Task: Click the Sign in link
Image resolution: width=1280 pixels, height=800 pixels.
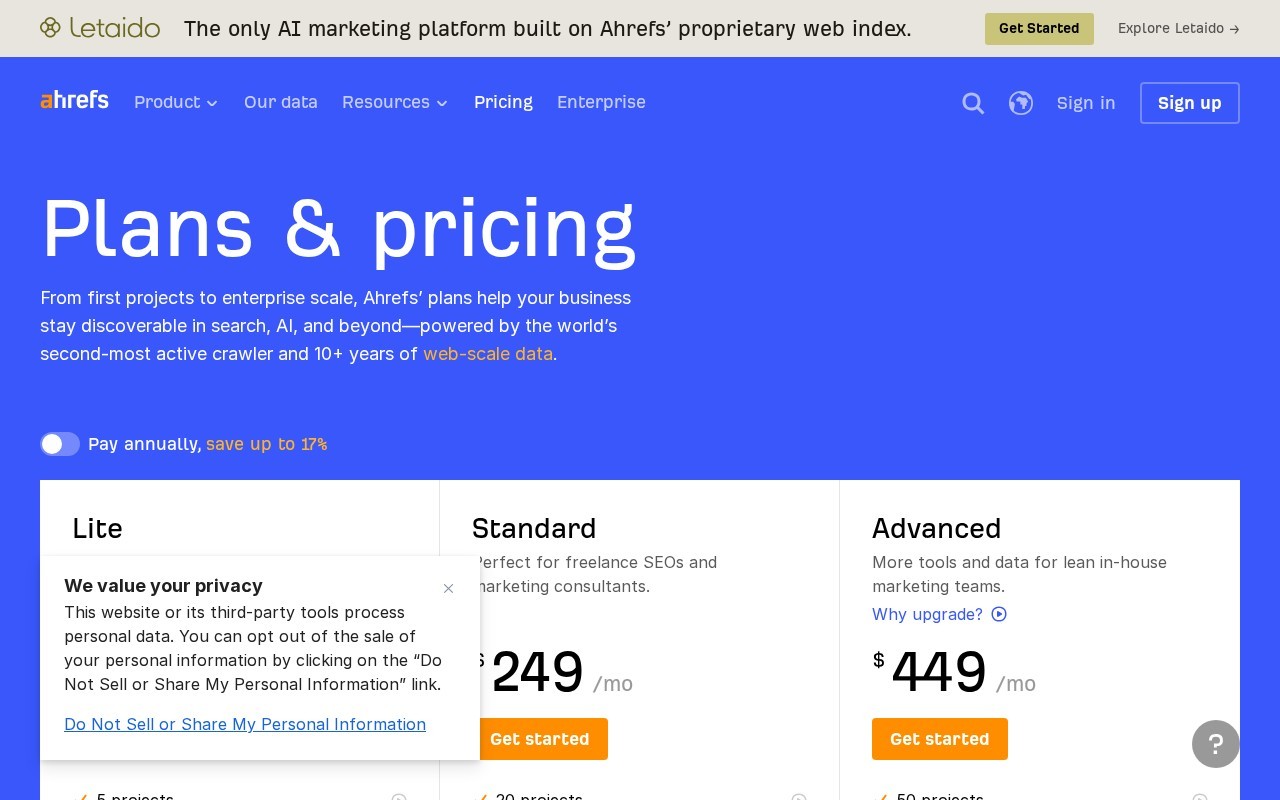Action: click(1086, 103)
